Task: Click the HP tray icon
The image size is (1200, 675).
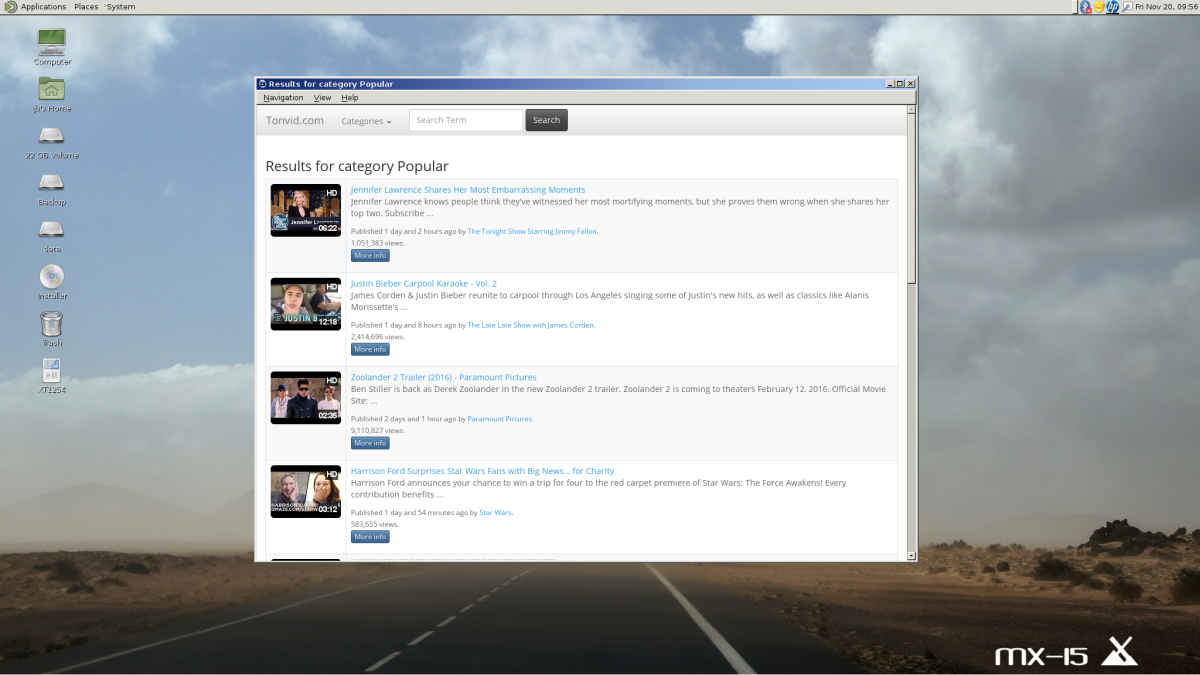Action: coord(1113,7)
